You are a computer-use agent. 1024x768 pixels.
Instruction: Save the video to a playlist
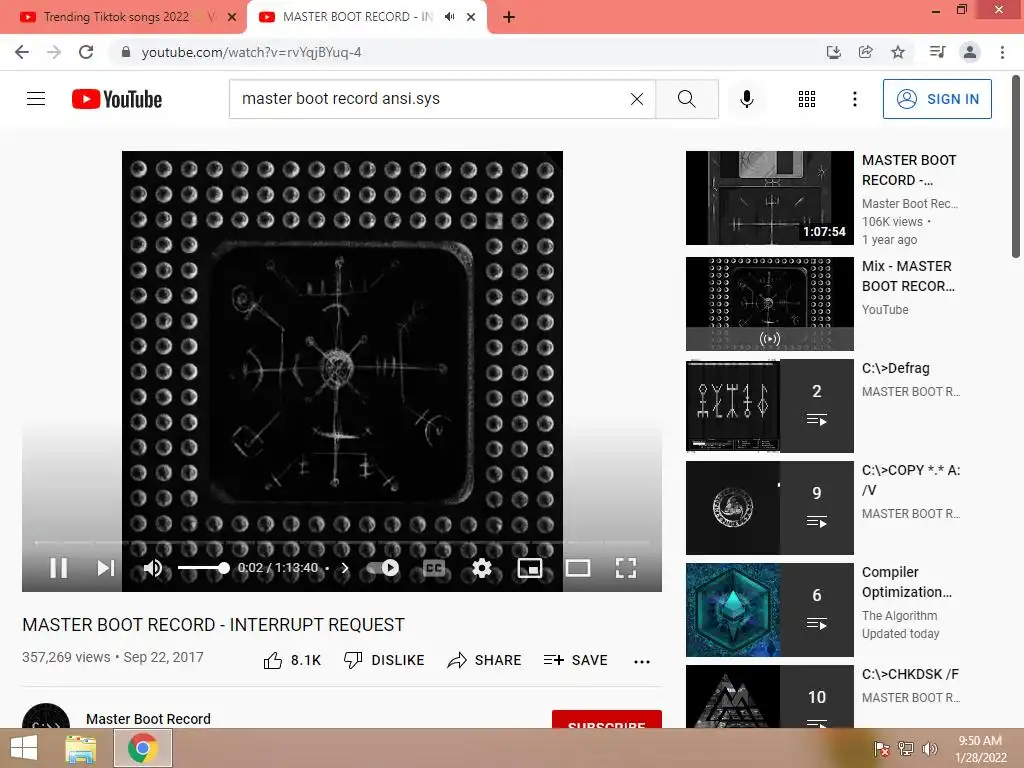coord(575,660)
